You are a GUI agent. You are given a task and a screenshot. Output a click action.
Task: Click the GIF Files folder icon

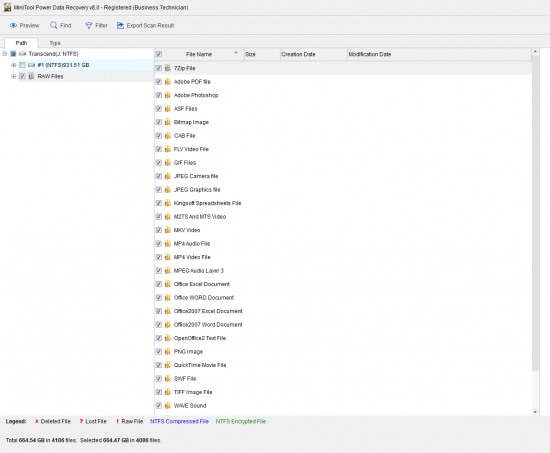[x=168, y=162]
